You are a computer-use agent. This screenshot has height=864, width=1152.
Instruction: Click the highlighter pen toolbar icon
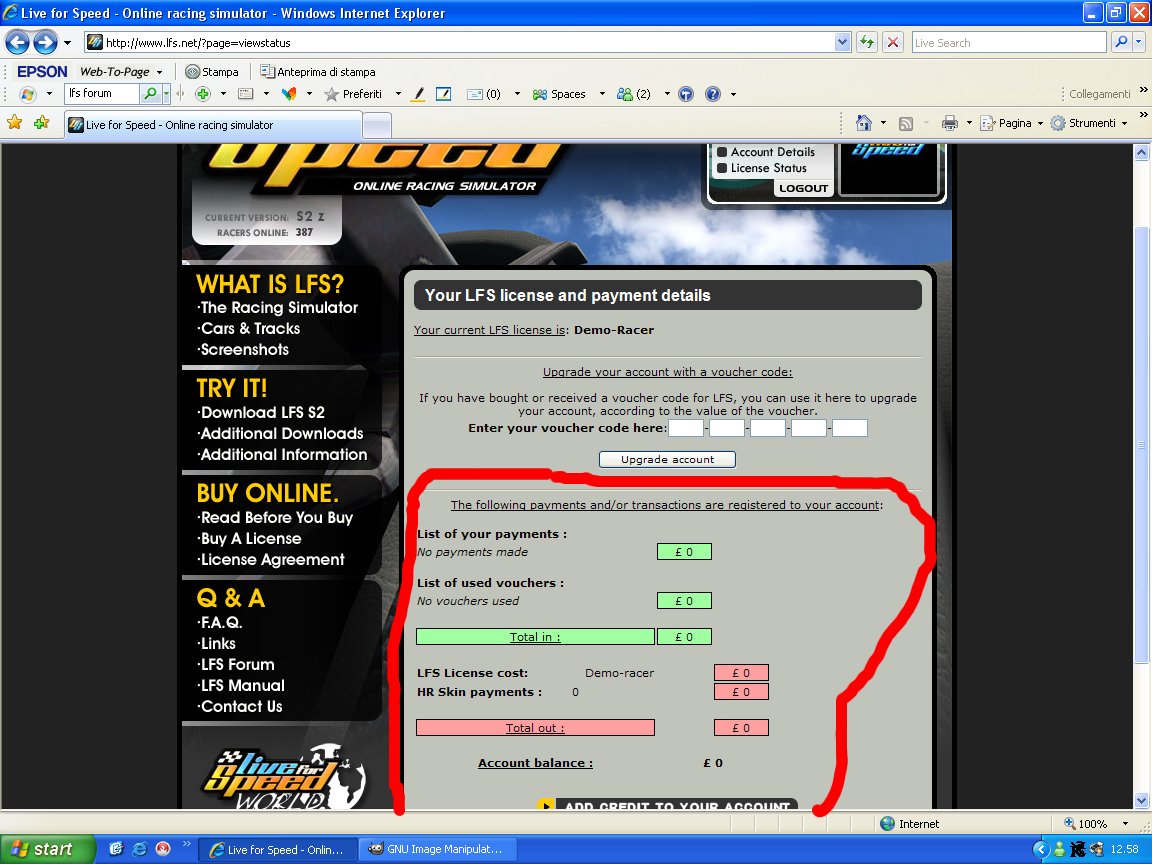pyautogui.click(x=418, y=94)
